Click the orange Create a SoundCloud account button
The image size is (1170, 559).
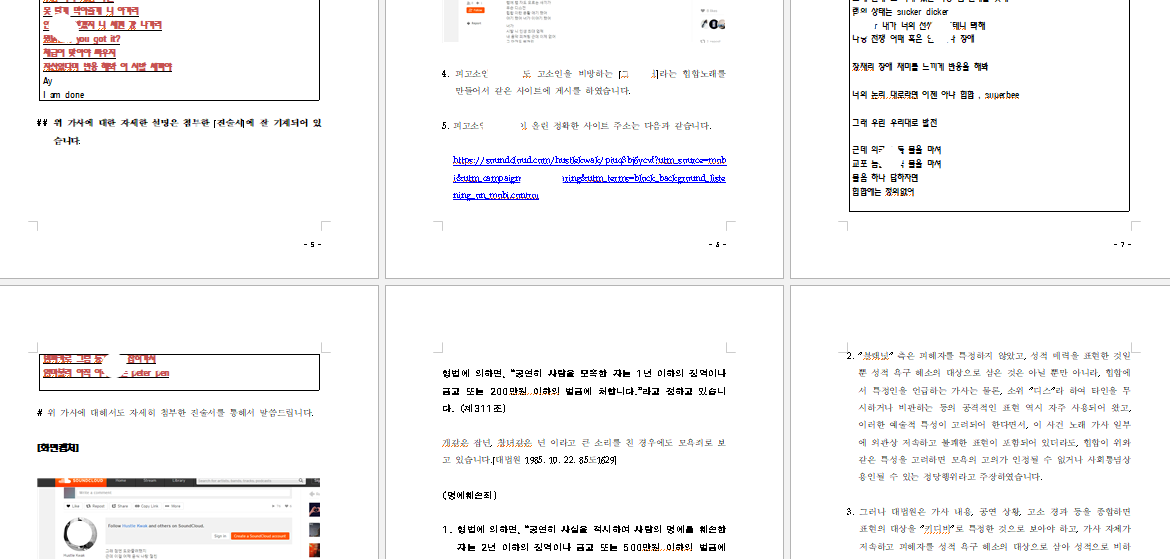click(x=259, y=536)
